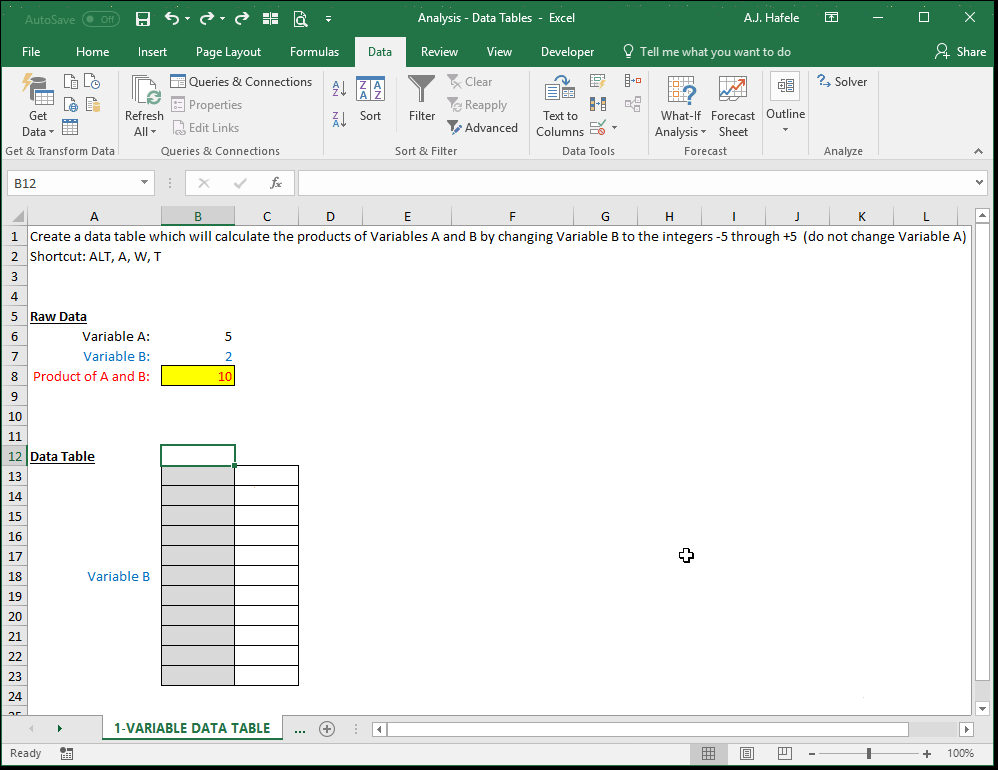Click the Recent Sources clock icon
The height and width of the screenshot is (770, 998).
point(92,81)
